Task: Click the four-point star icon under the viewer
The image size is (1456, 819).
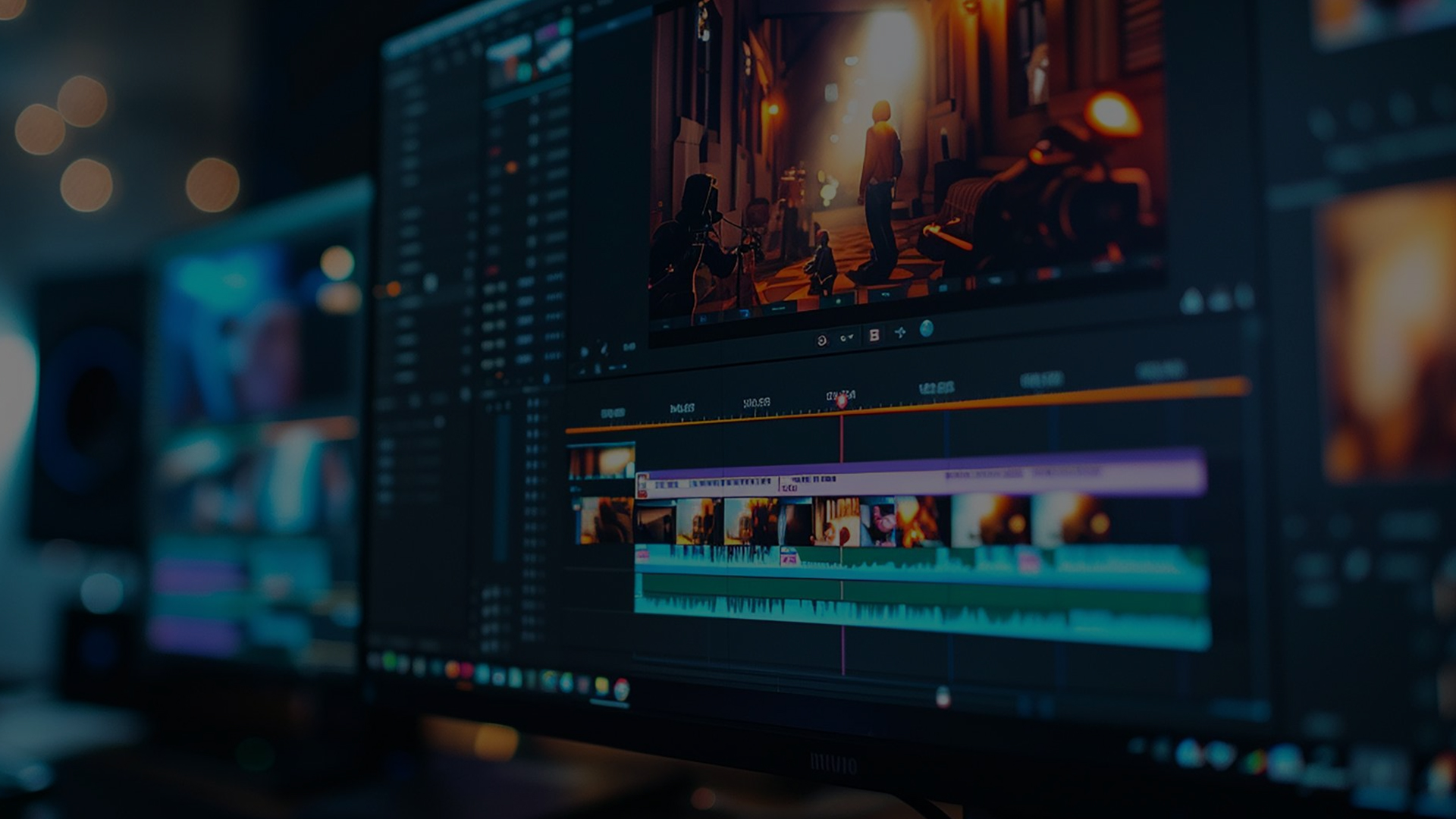Action: click(900, 332)
